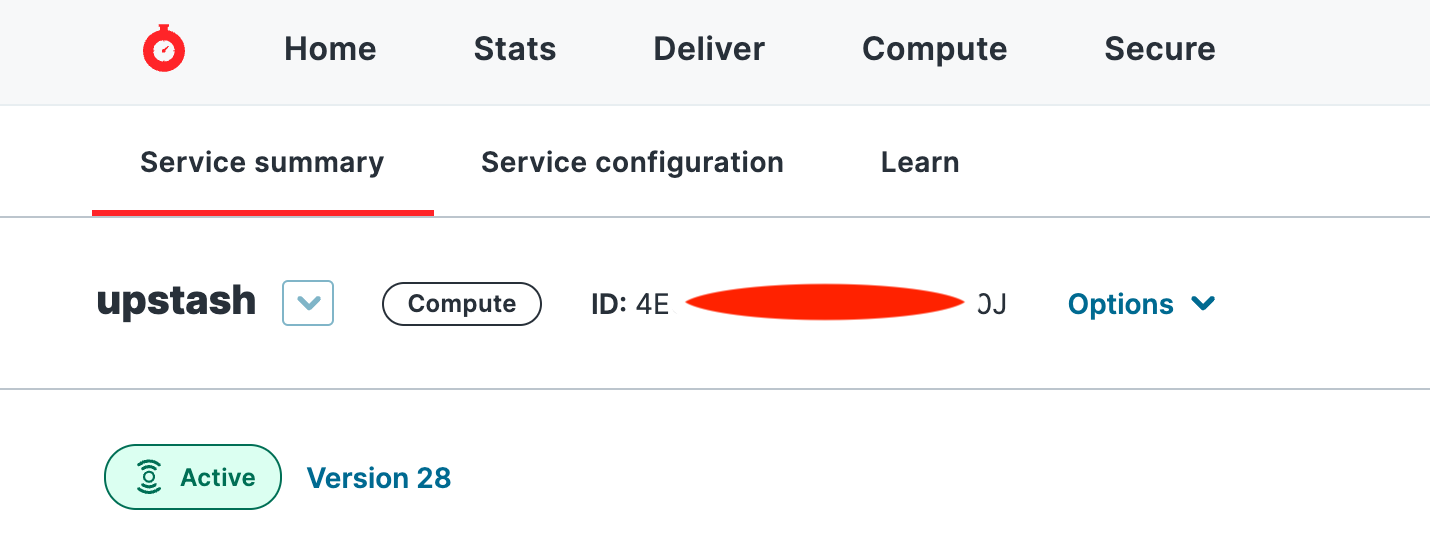Switch to the Service configuration tab

point(632,163)
